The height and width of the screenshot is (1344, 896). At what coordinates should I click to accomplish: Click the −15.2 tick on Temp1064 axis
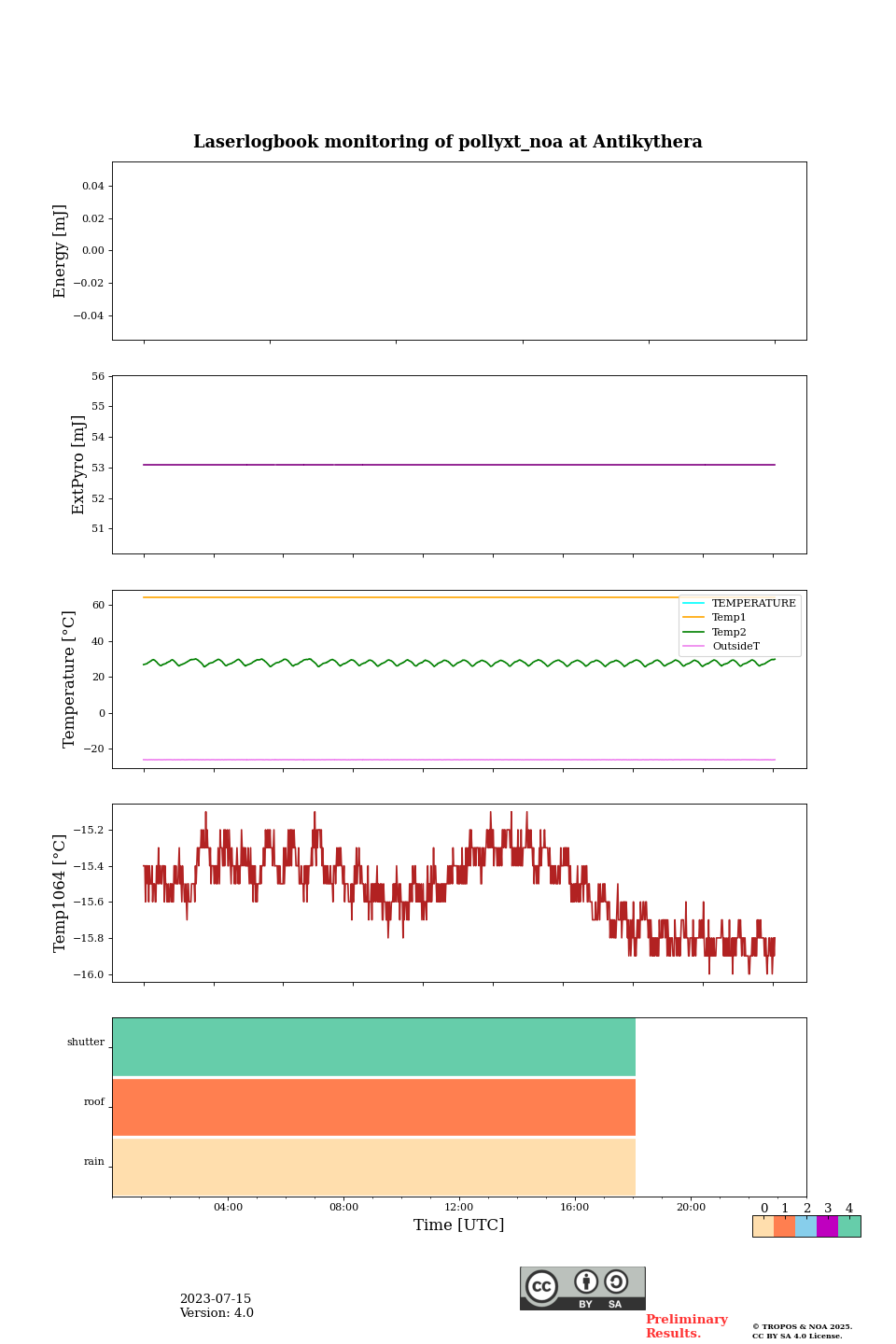(90, 830)
